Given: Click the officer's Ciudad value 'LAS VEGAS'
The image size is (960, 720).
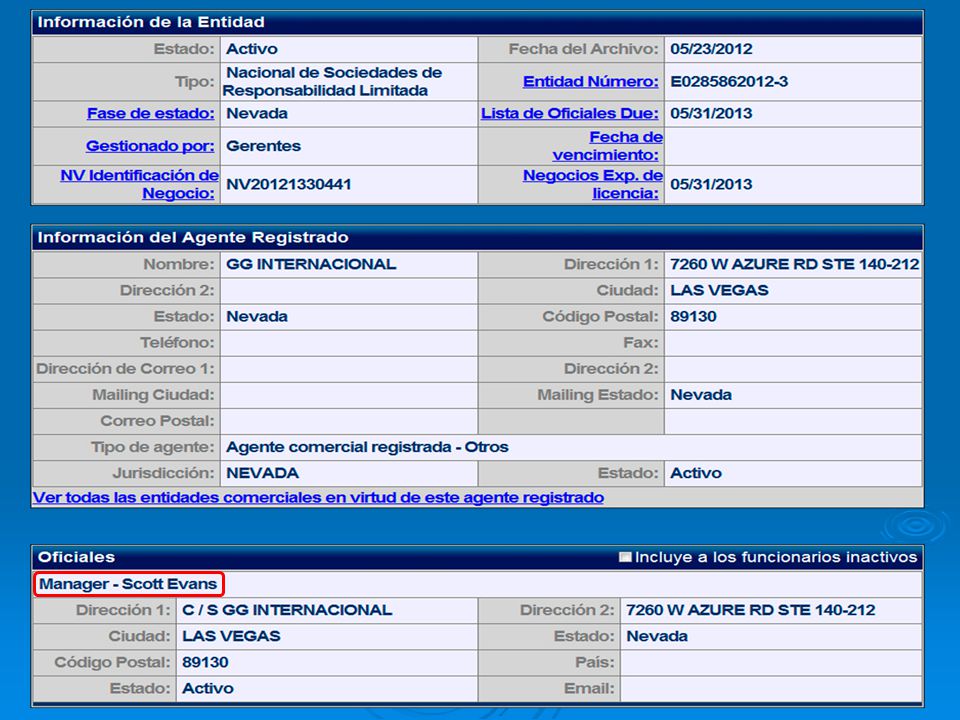Looking at the screenshot, I should tap(231, 636).
